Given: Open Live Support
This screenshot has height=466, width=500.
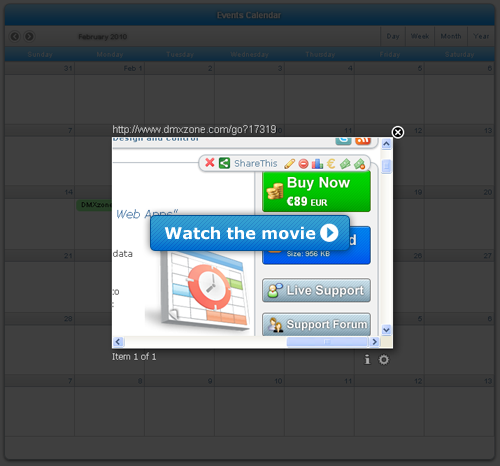Looking at the screenshot, I should tap(316, 290).
